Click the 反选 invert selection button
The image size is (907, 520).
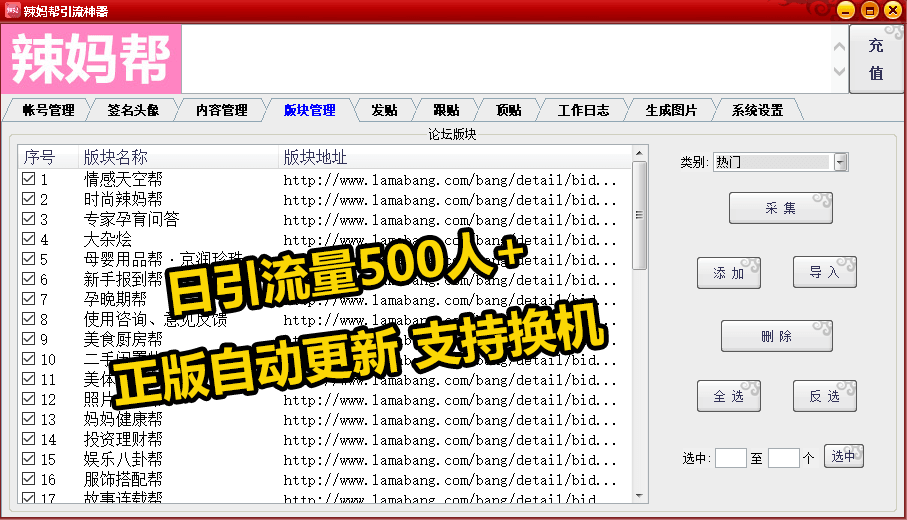point(824,396)
